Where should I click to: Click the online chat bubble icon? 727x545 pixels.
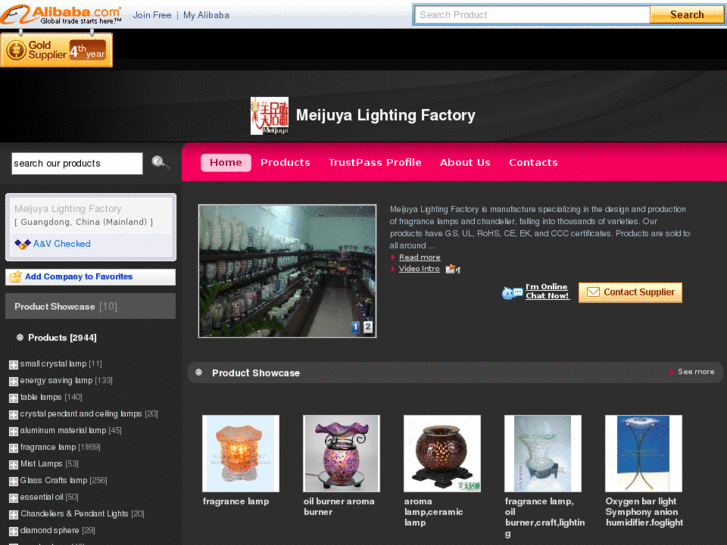coord(512,292)
